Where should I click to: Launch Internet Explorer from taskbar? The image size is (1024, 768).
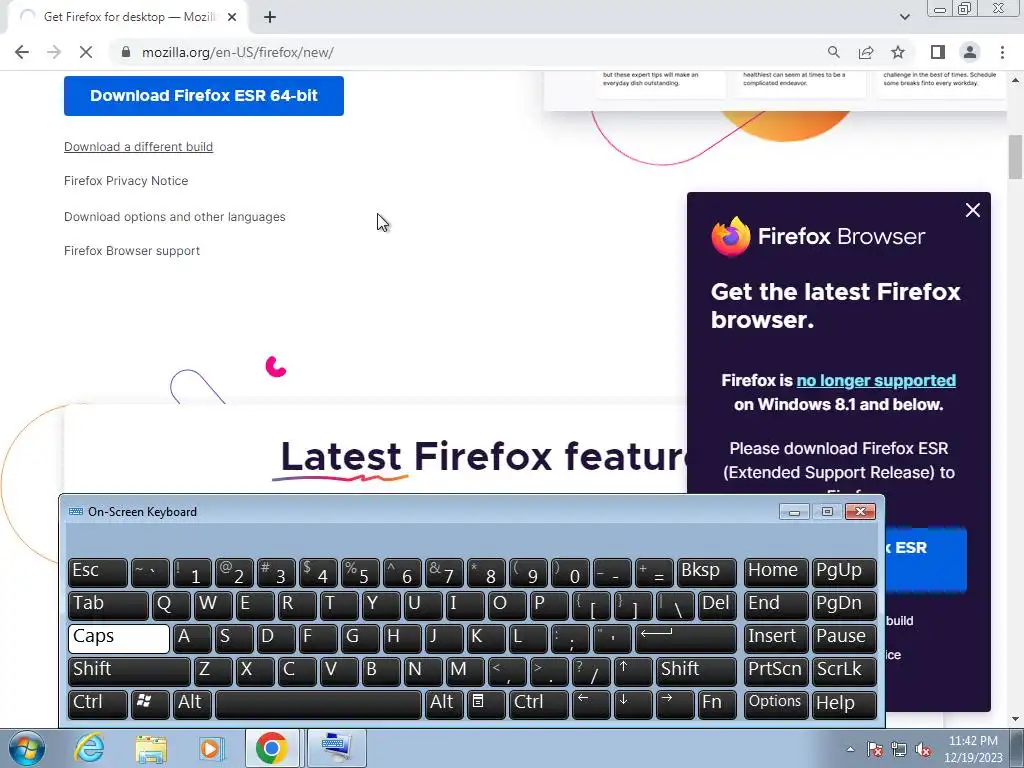[89, 748]
